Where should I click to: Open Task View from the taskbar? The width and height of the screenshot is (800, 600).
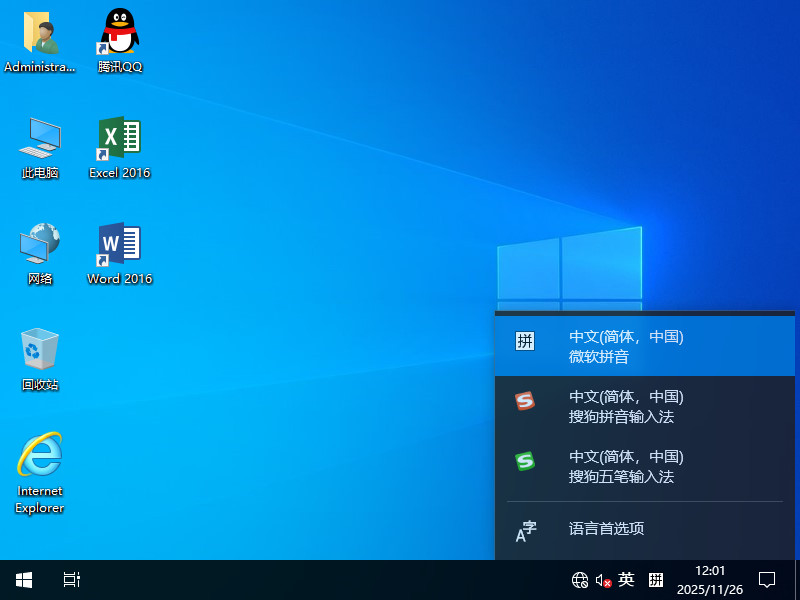coord(70,580)
